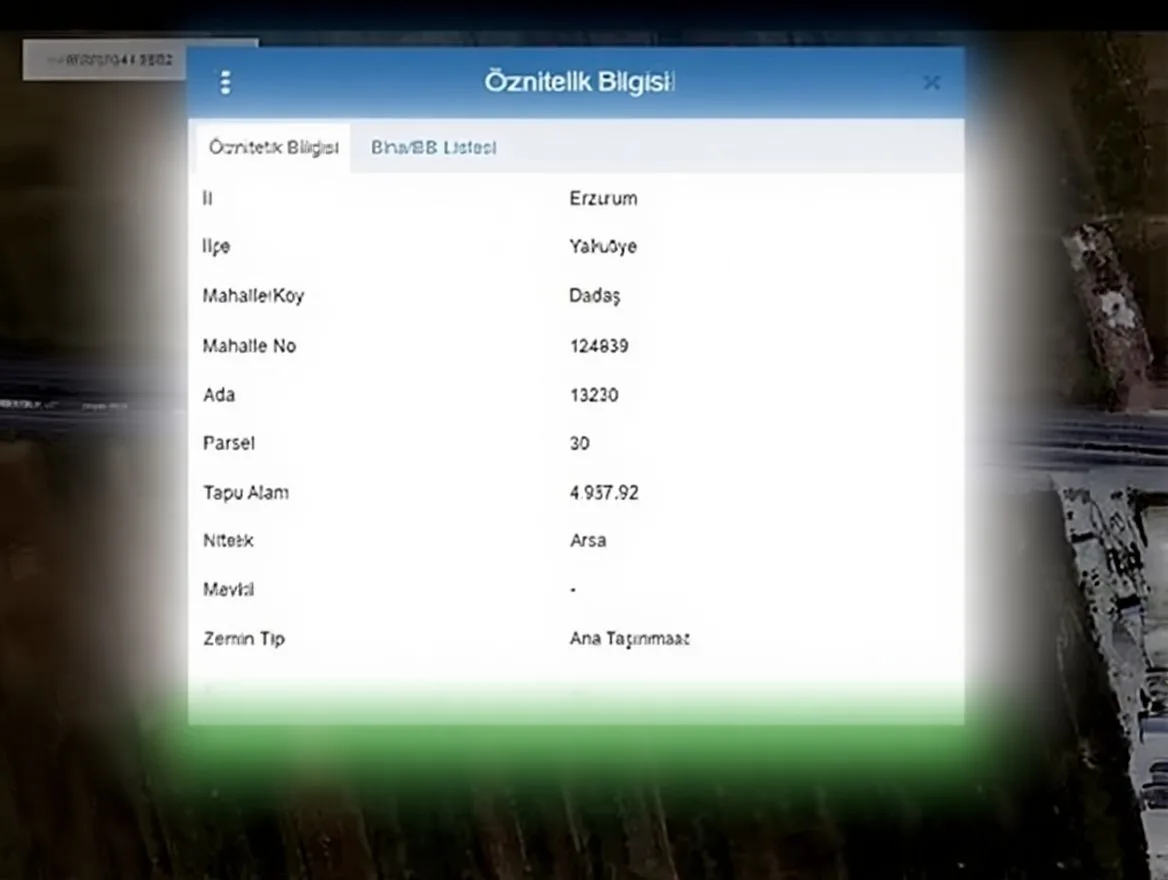Click the Parsel value 30
1168x880 pixels.
coord(580,443)
